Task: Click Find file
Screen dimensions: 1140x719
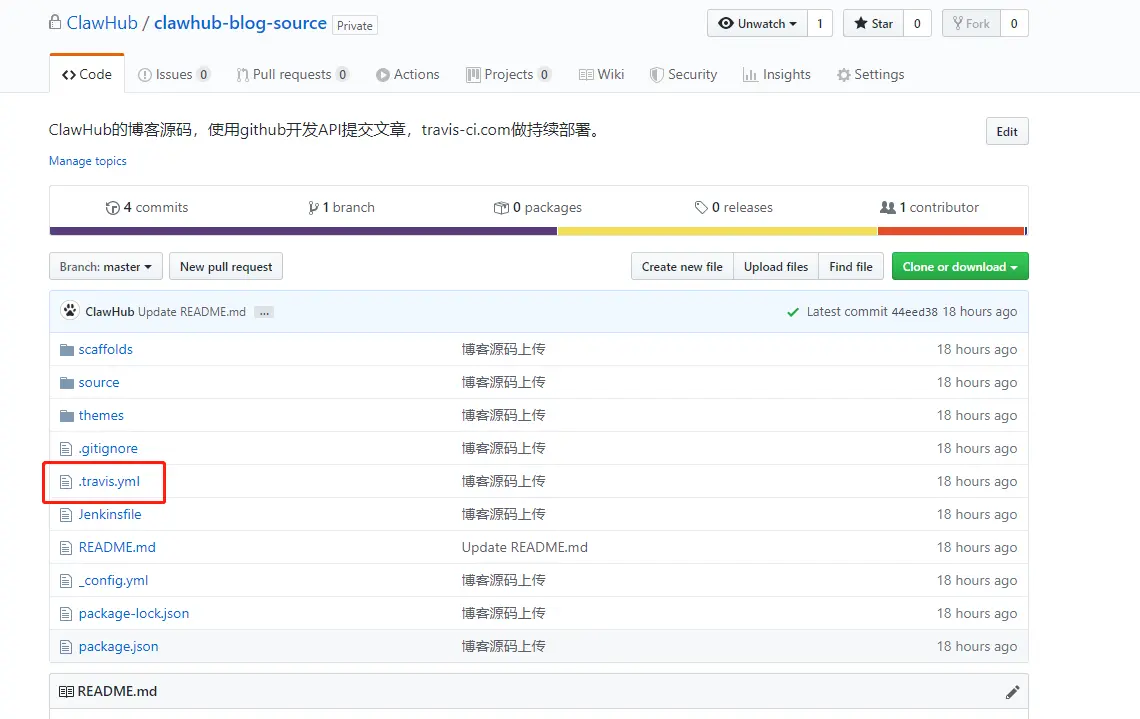Action: pyautogui.click(x=851, y=267)
